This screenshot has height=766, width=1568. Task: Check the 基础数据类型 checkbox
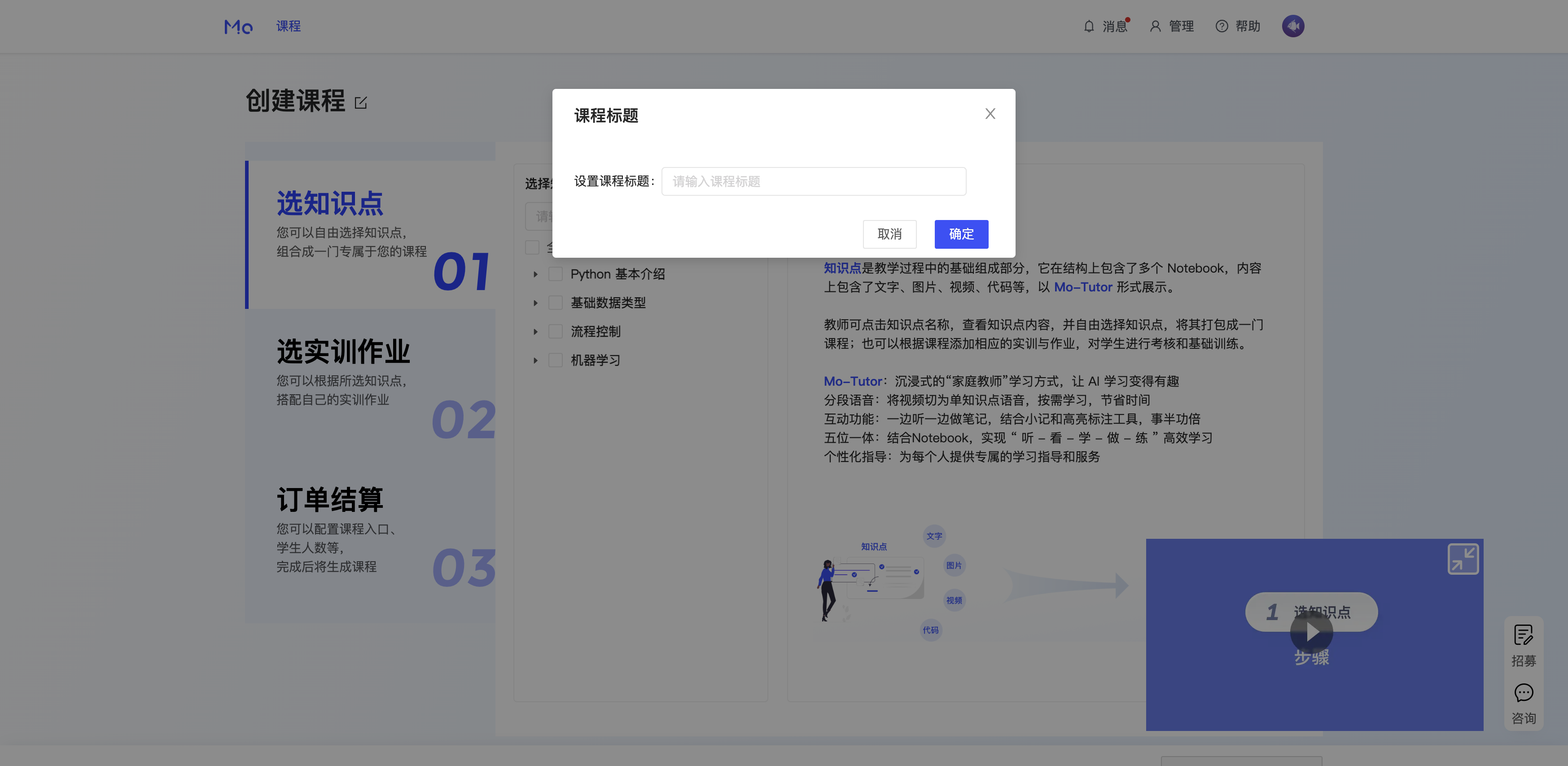(x=555, y=303)
